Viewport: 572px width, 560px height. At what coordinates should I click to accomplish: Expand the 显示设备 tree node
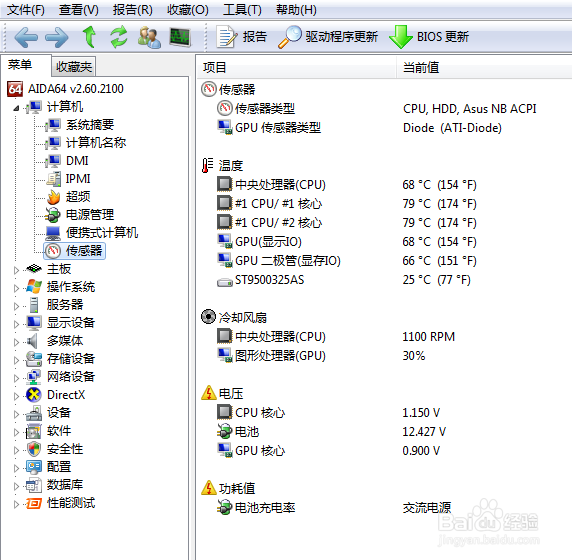[x=16, y=324]
